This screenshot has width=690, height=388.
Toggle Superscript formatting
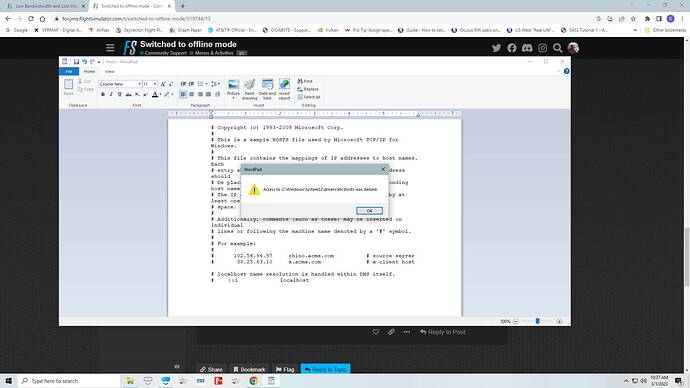[146, 95]
